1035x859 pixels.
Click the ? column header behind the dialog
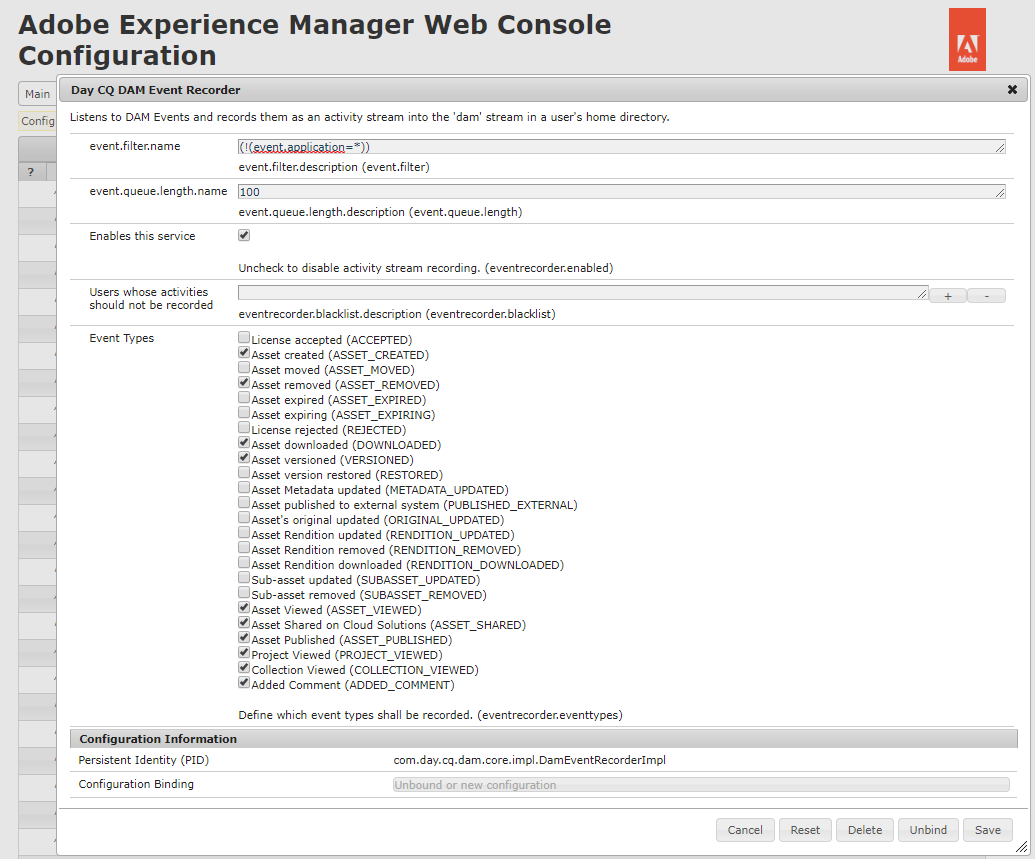(31, 171)
